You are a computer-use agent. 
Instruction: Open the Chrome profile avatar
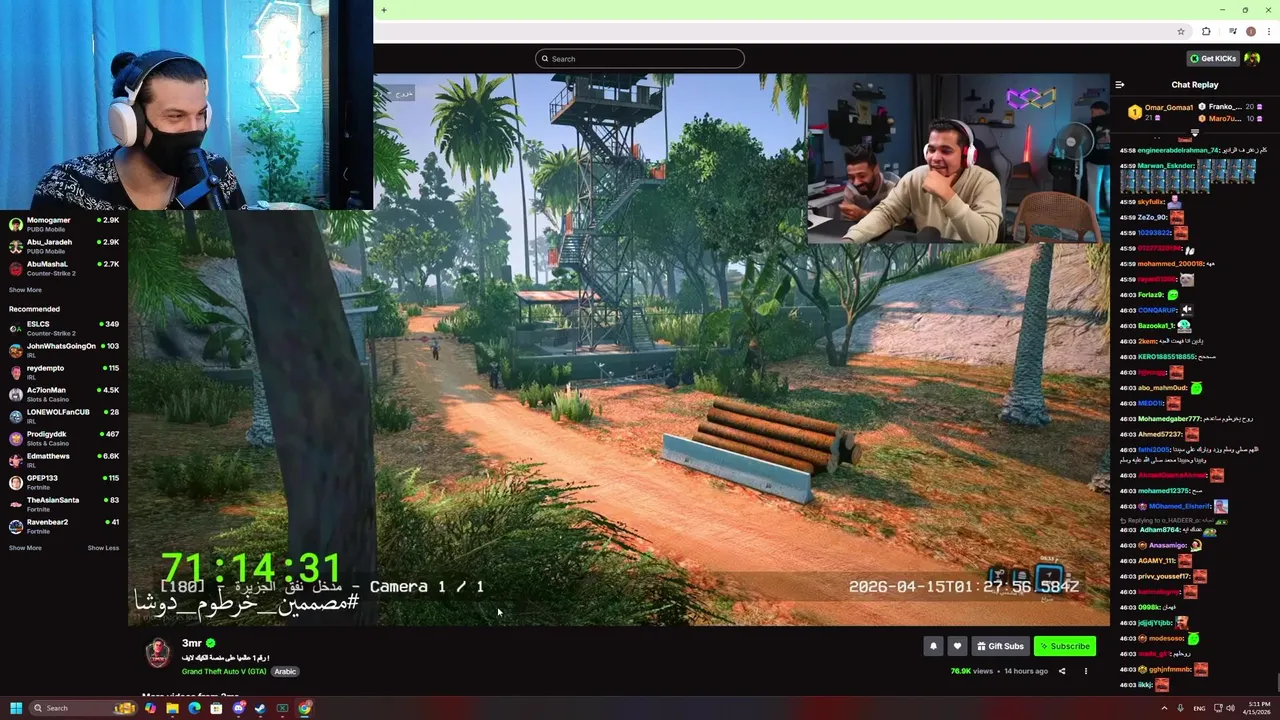pyautogui.click(x=1250, y=31)
